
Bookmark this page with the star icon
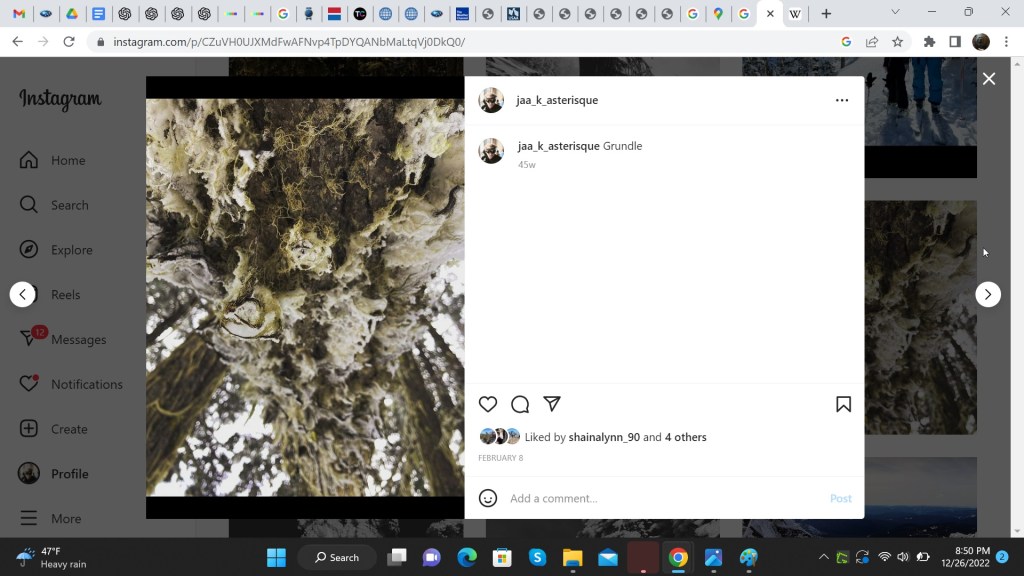tap(897, 42)
